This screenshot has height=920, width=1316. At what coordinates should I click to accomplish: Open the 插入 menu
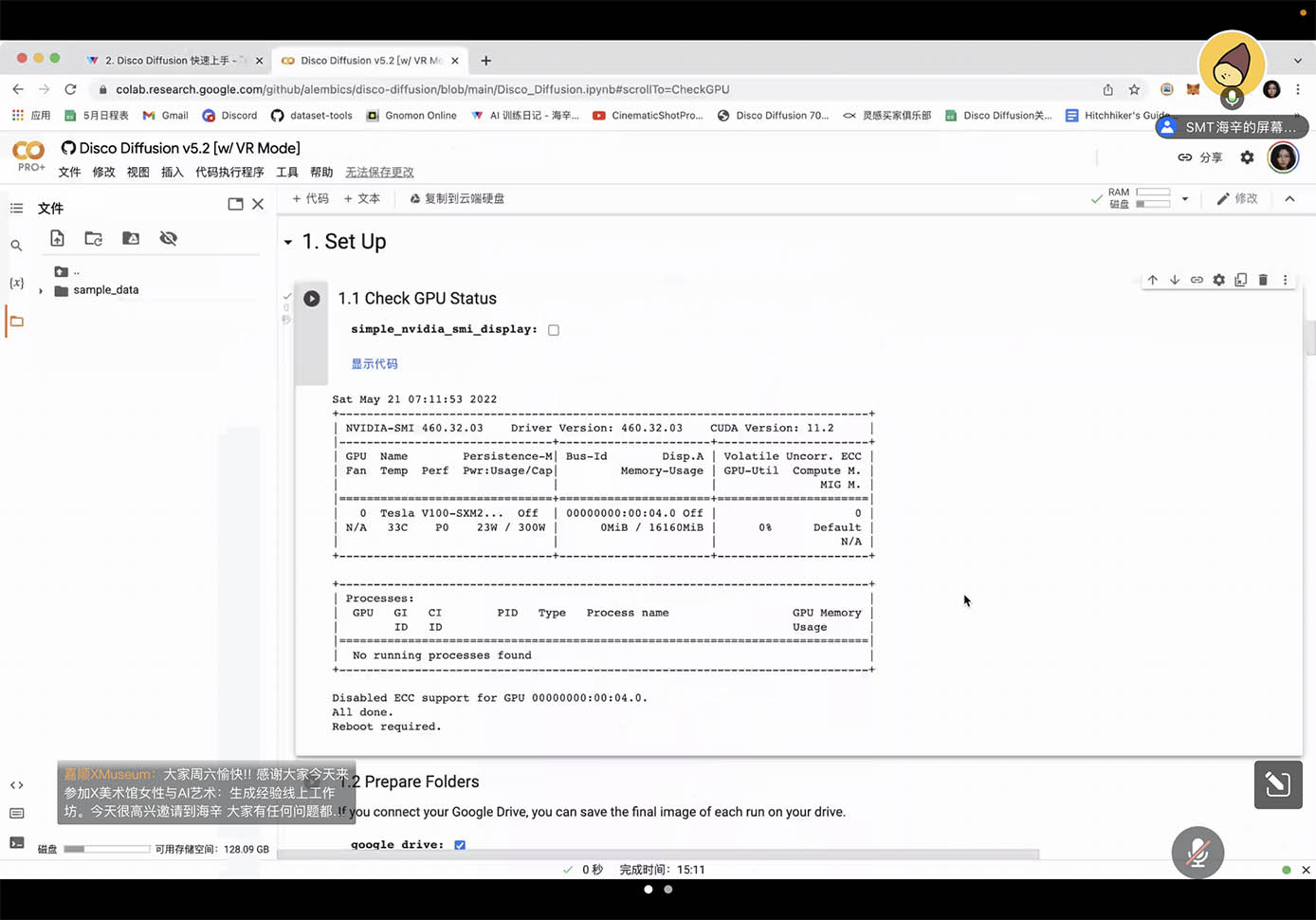pyautogui.click(x=173, y=173)
